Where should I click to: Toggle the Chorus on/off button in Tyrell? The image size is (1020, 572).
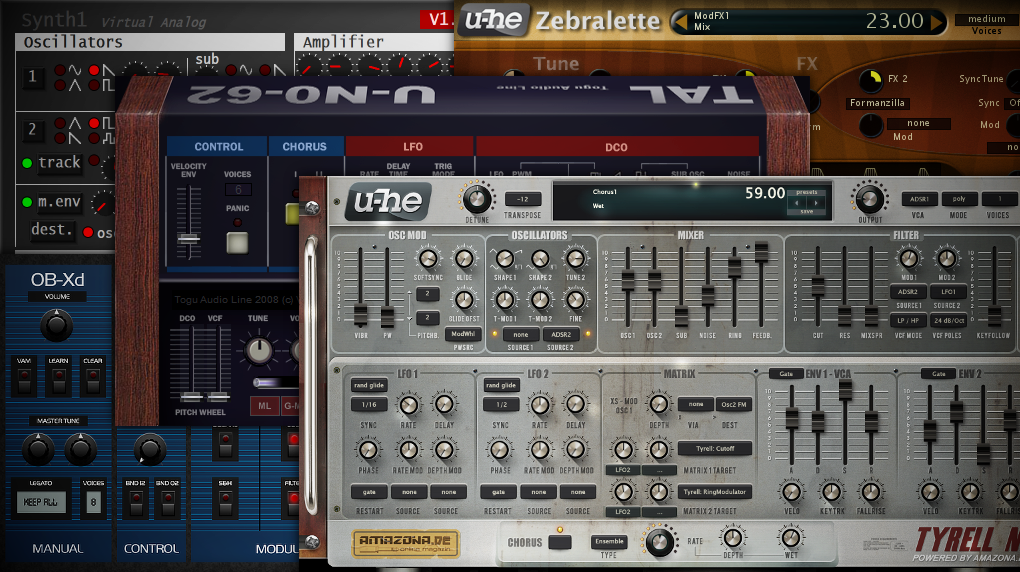(x=560, y=542)
